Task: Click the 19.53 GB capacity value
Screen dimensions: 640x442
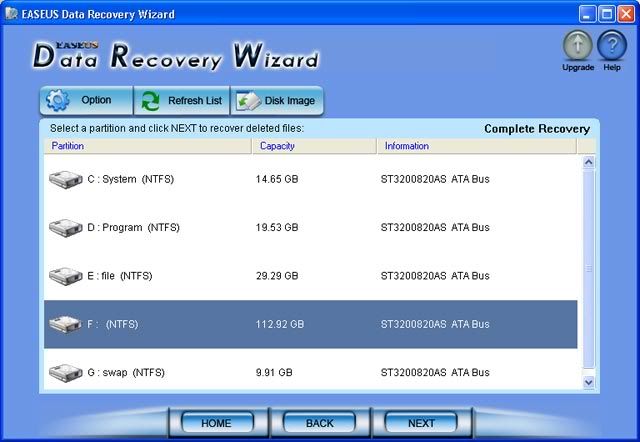Action: click(x=277, y=227)
